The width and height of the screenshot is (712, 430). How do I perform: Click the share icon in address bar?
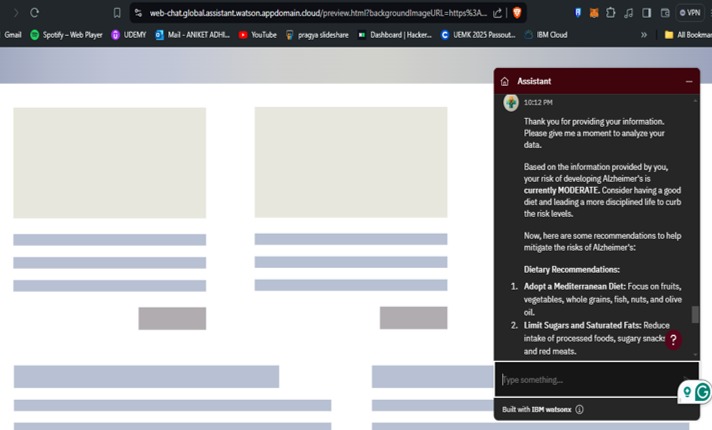pos(498,13)
